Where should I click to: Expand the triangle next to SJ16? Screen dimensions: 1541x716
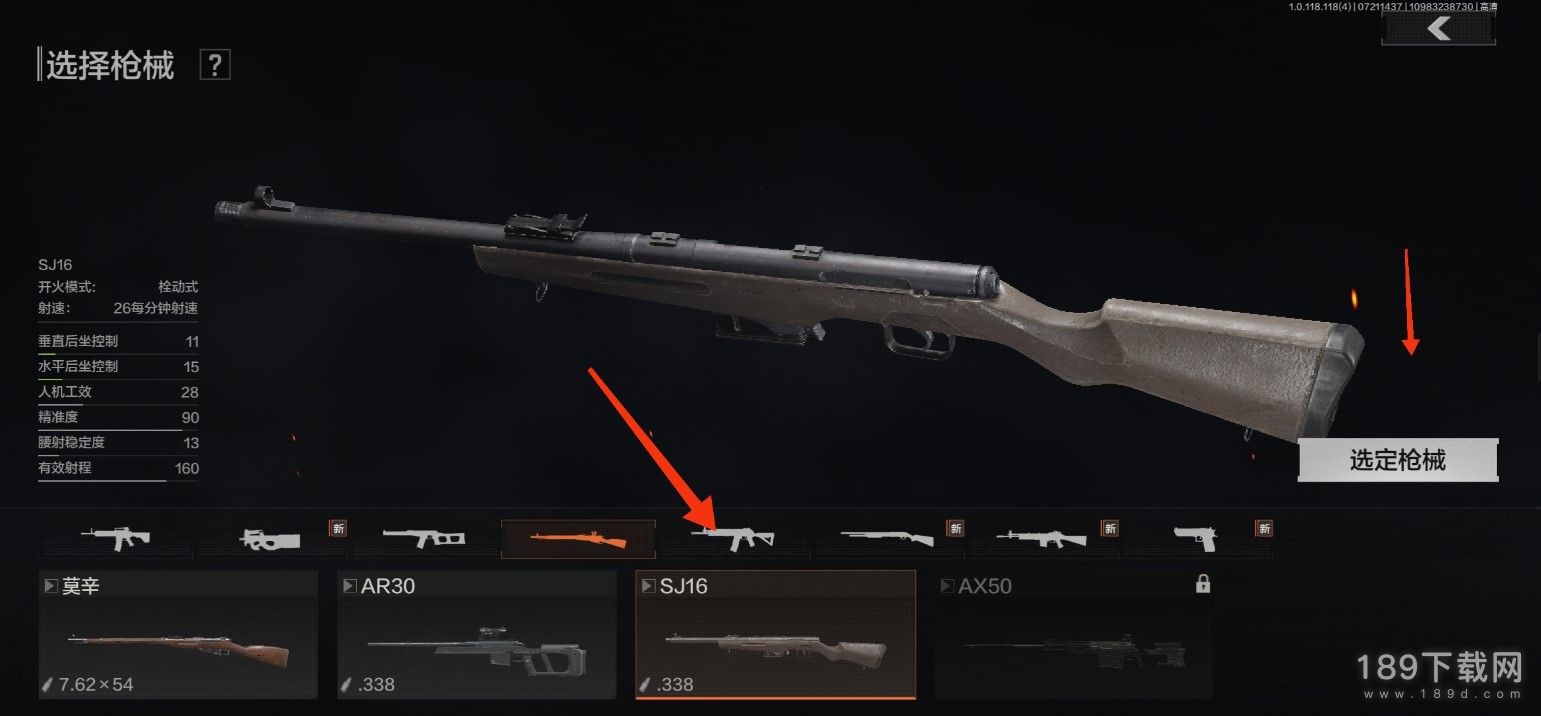point(648,586)
